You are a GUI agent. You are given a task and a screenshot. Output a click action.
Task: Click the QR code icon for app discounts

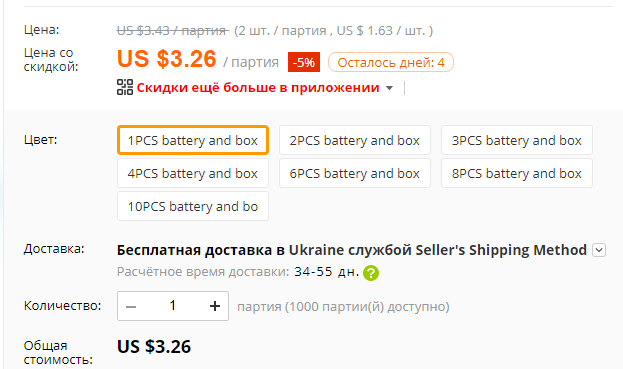coord(125,87)
